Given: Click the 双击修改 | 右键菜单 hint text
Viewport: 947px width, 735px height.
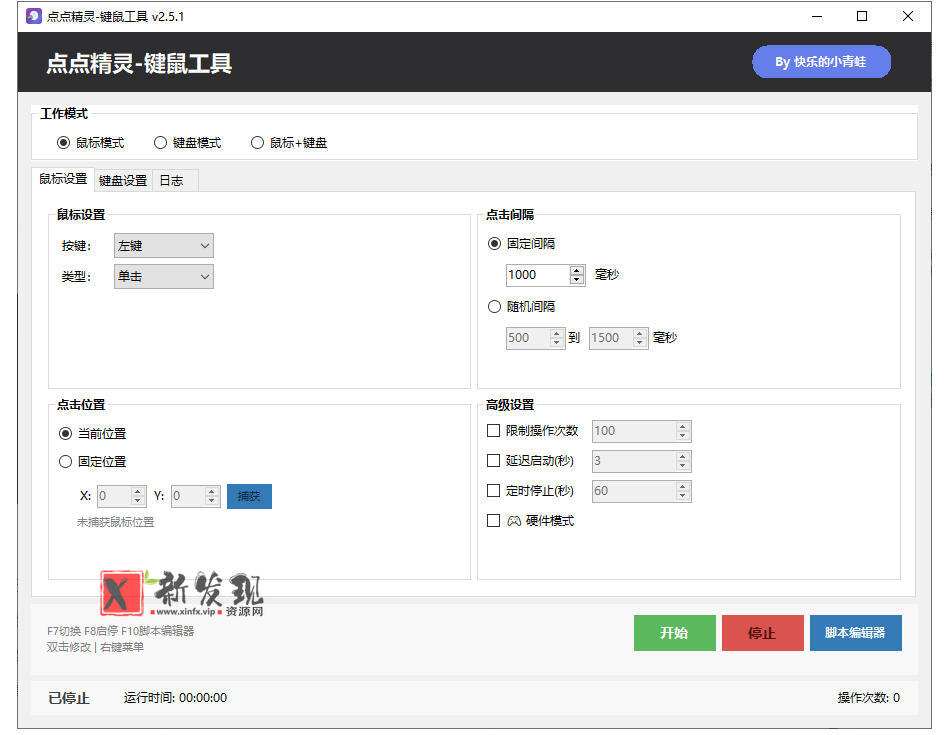Looking at the screenshot, I should pyautogui.click(x=95, y=647).
